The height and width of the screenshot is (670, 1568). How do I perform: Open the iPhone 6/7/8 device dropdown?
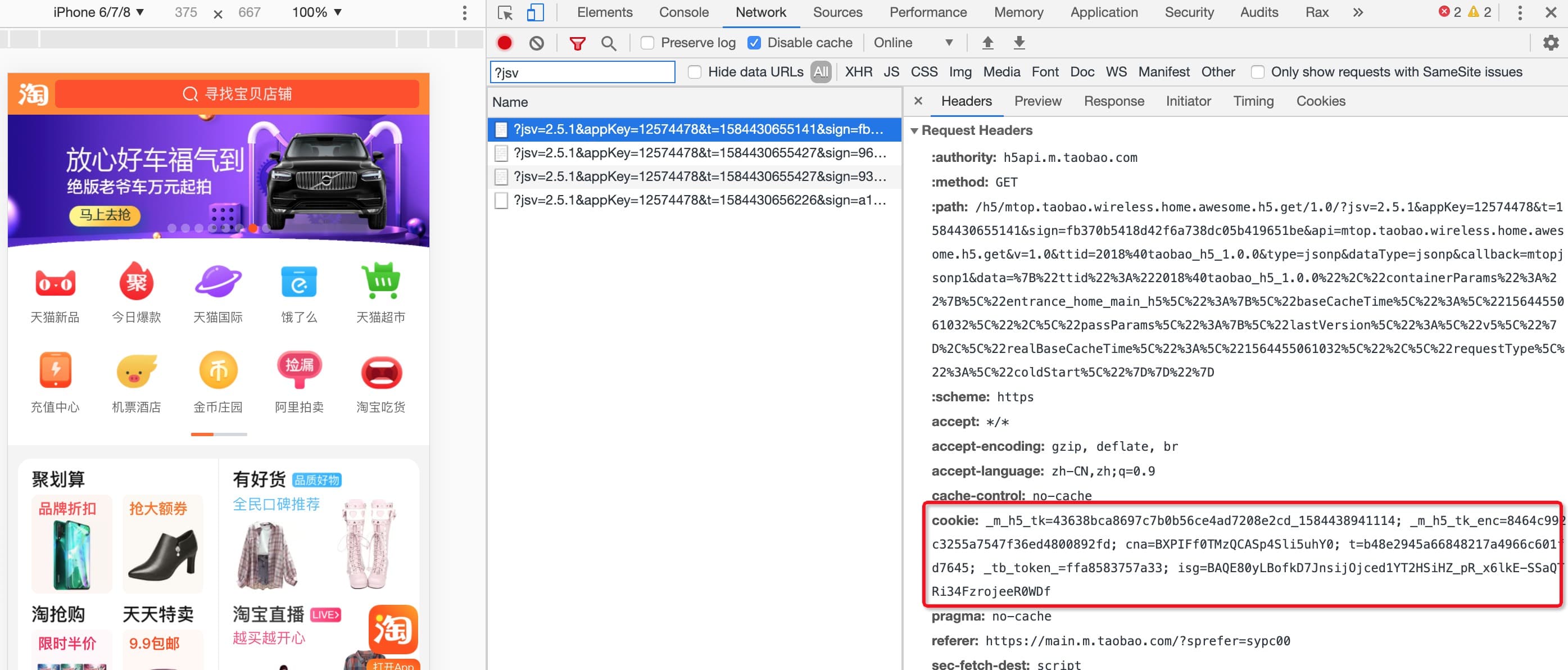point(98,12)
